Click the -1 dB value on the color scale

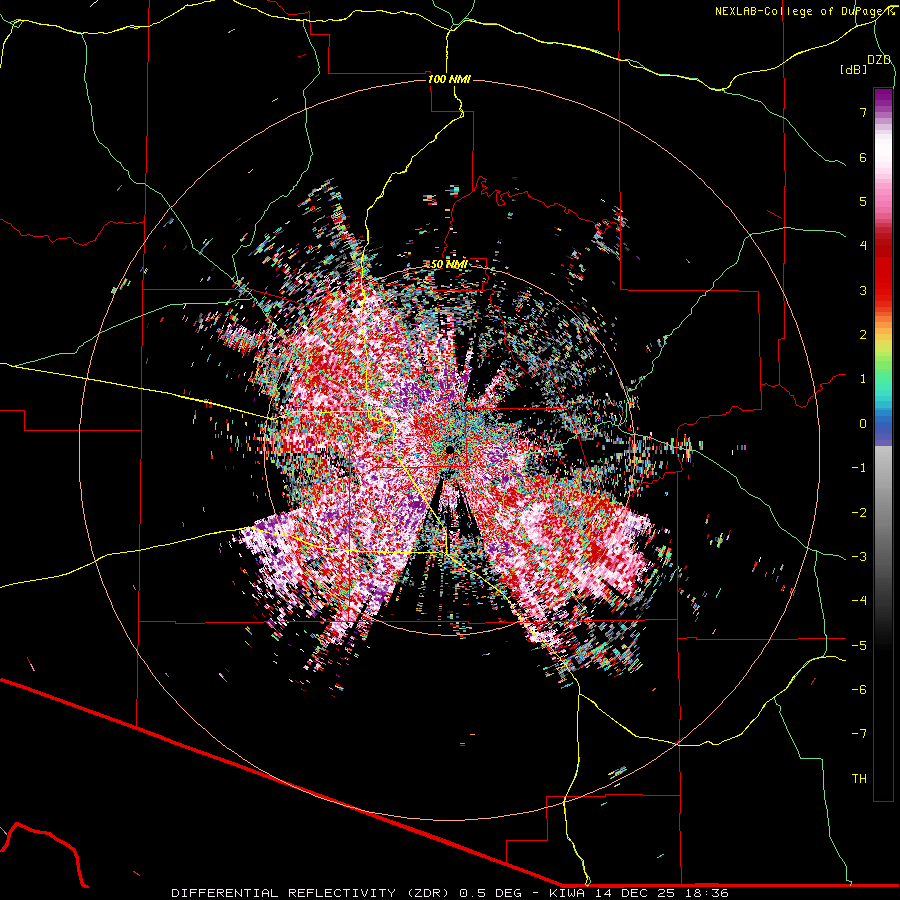859,468
